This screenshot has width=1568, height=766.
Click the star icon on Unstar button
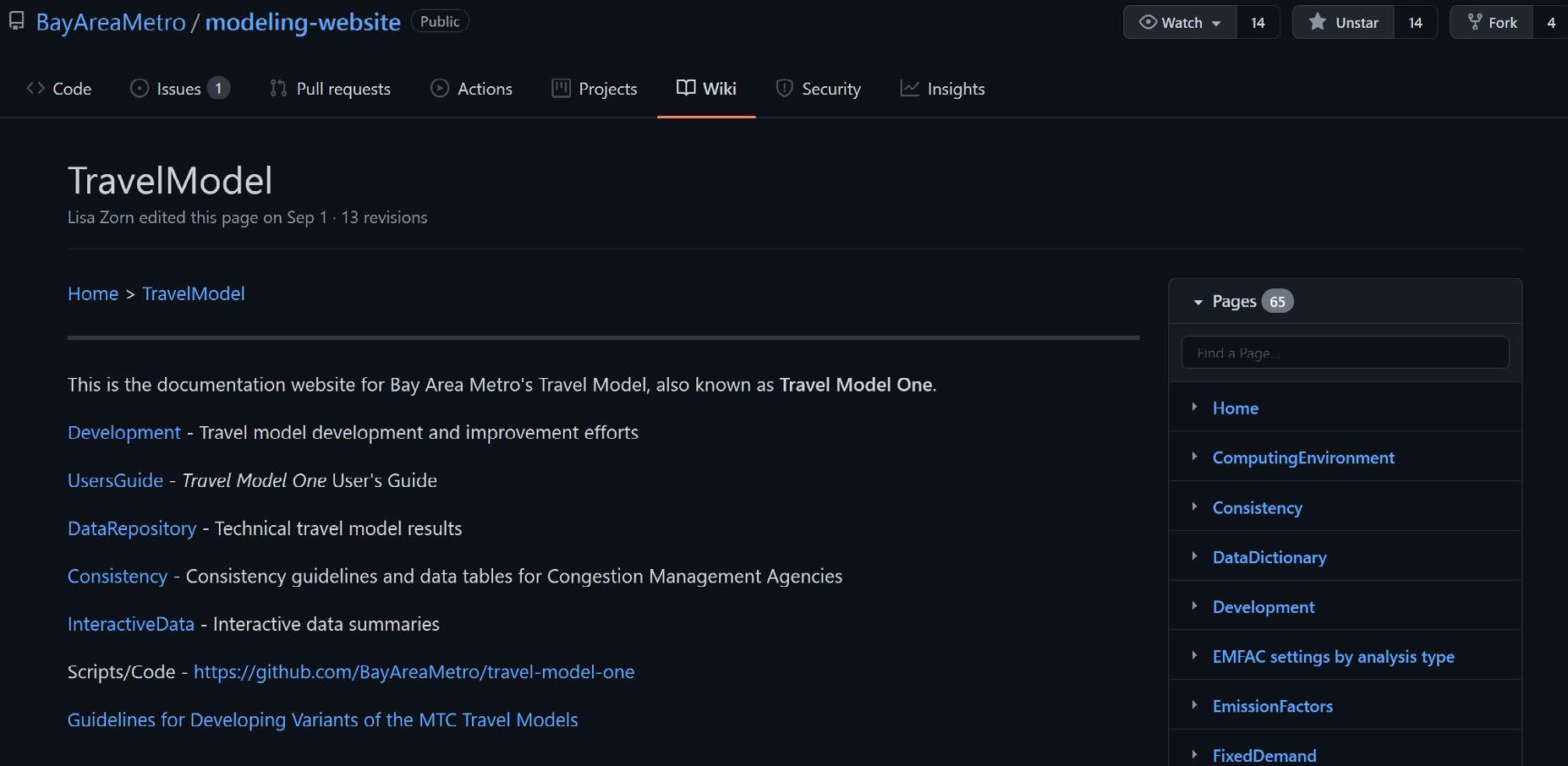(x=1318, y=22)
